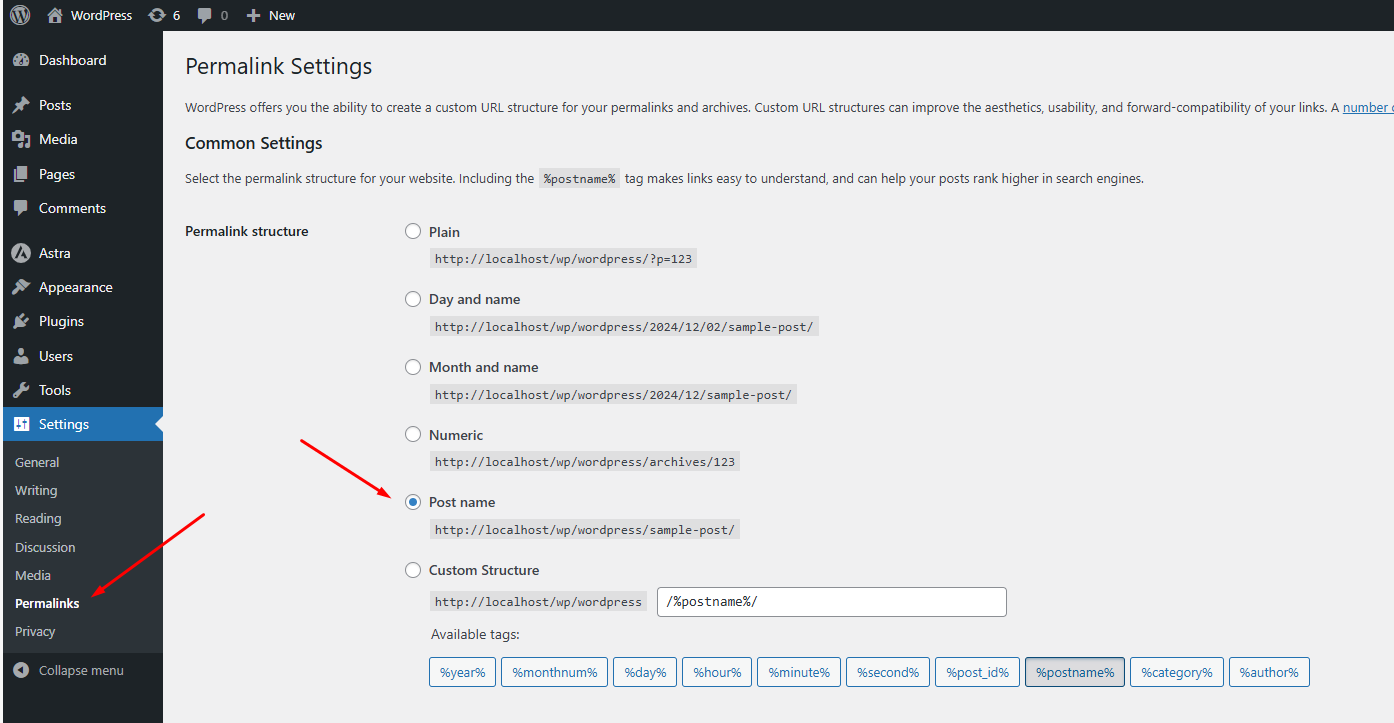Click the custom structure text field
Screen dimensions: 1394x723
(831, 602)
